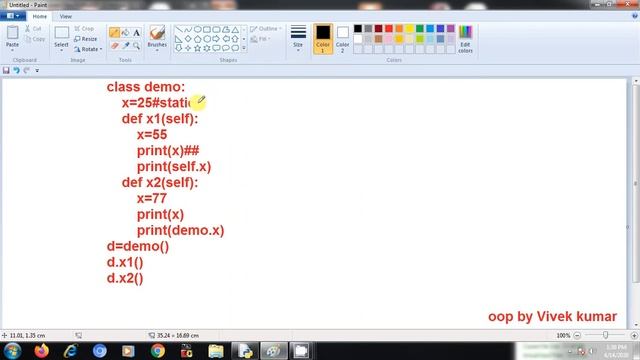The width and height of the screenshot is (640, 360).
Task: Select the Eraser tool
Action: point(114,45)
